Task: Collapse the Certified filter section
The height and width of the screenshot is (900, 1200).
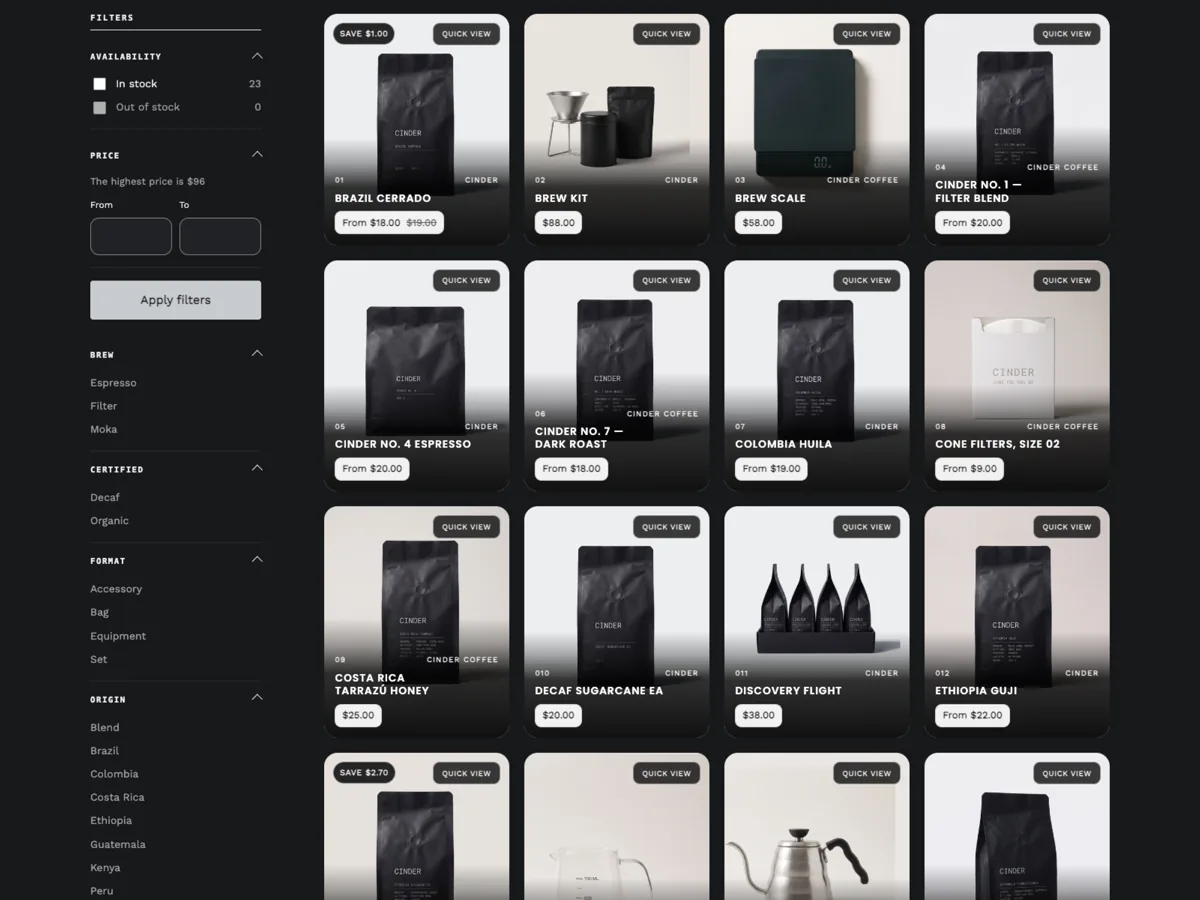Action: point(257,468)
